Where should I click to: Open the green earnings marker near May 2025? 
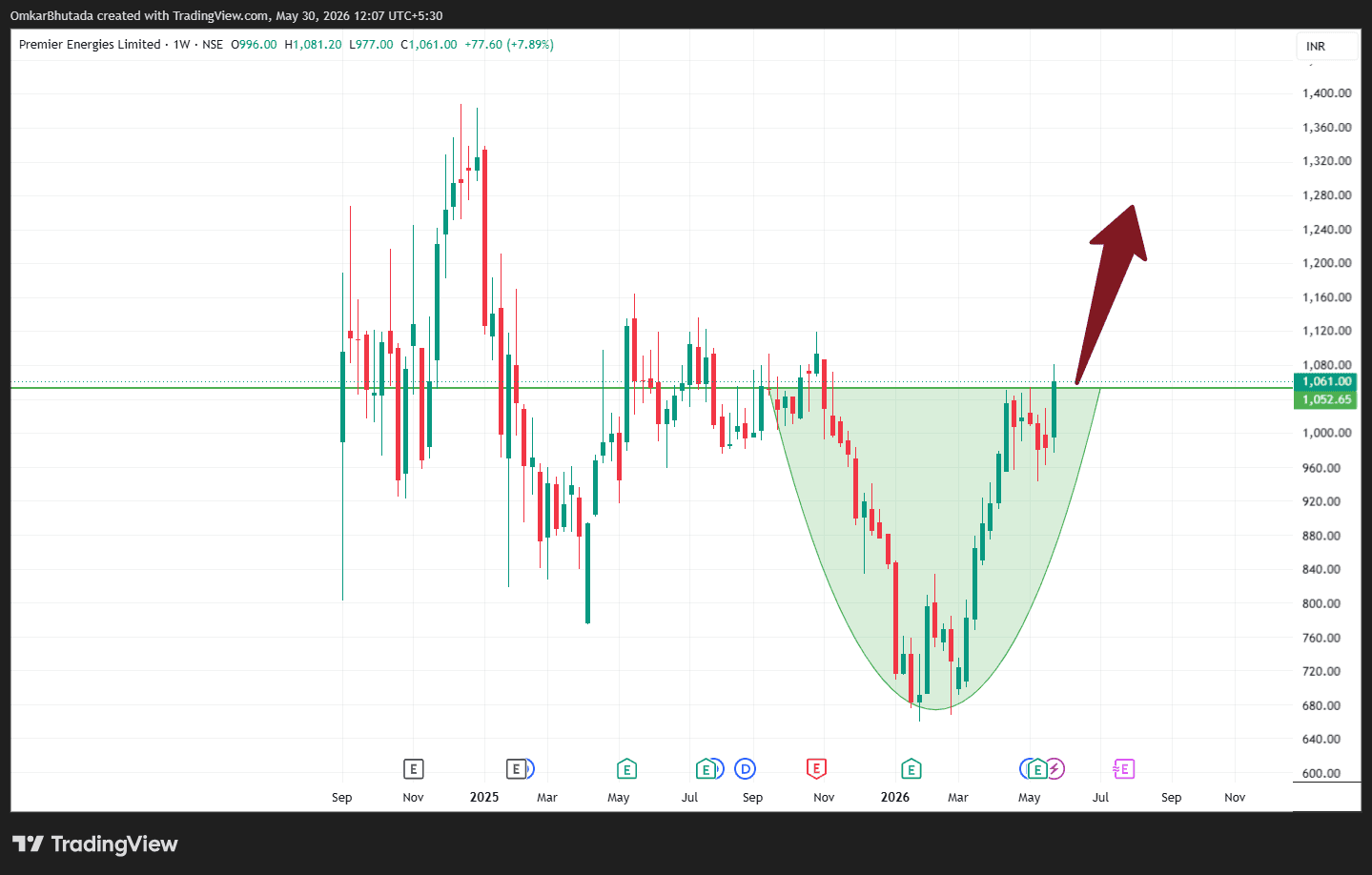pyautogui.click(x=626, y=768)
